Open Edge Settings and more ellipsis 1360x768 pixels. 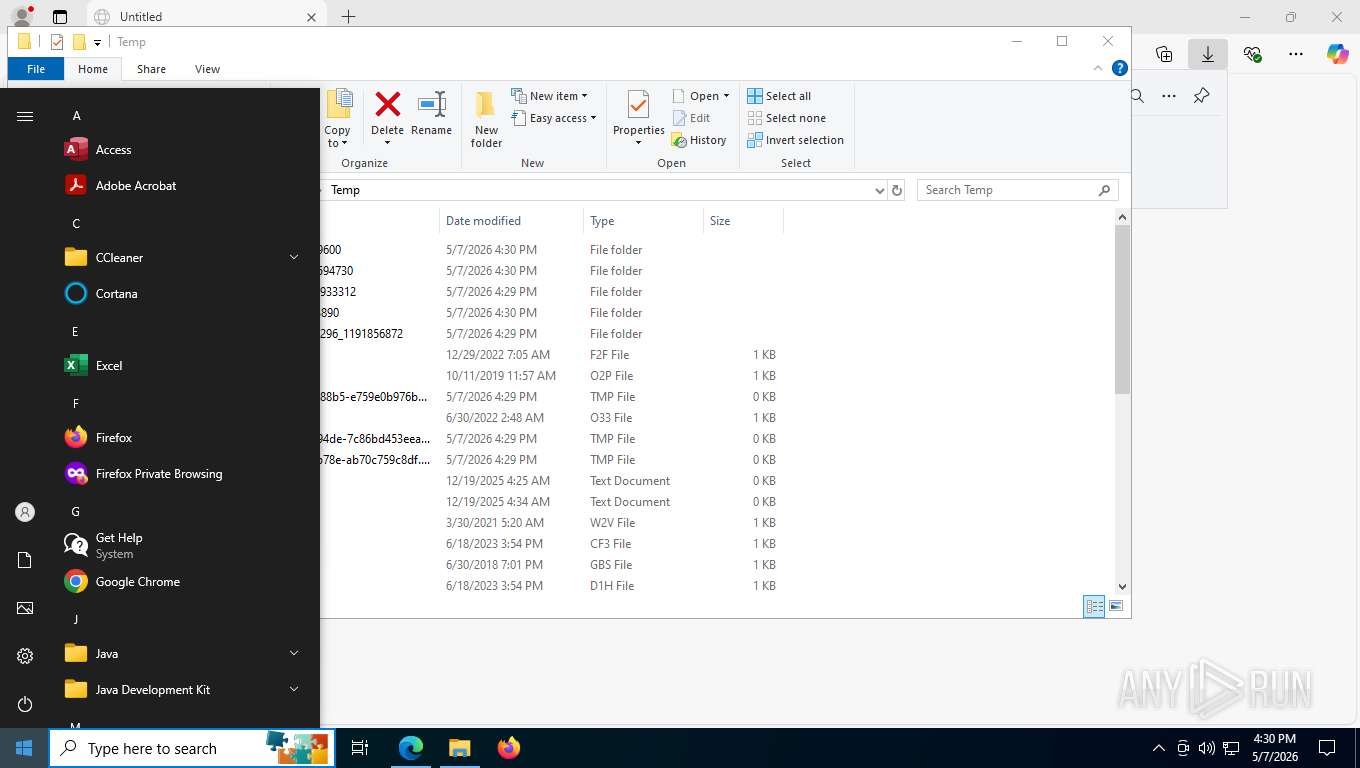(x=1296, y=54)
